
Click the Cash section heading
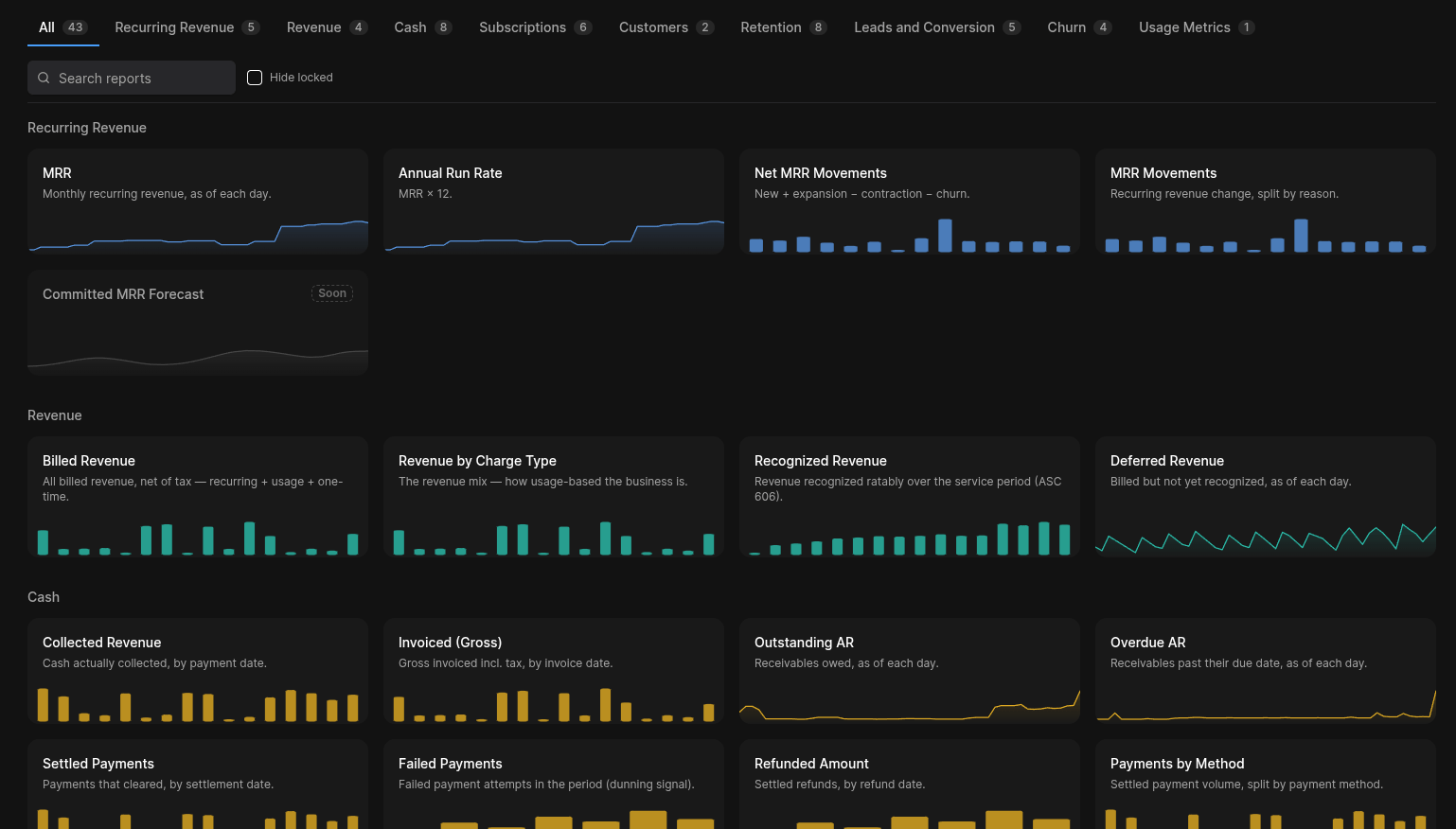(x=44, y=597)
